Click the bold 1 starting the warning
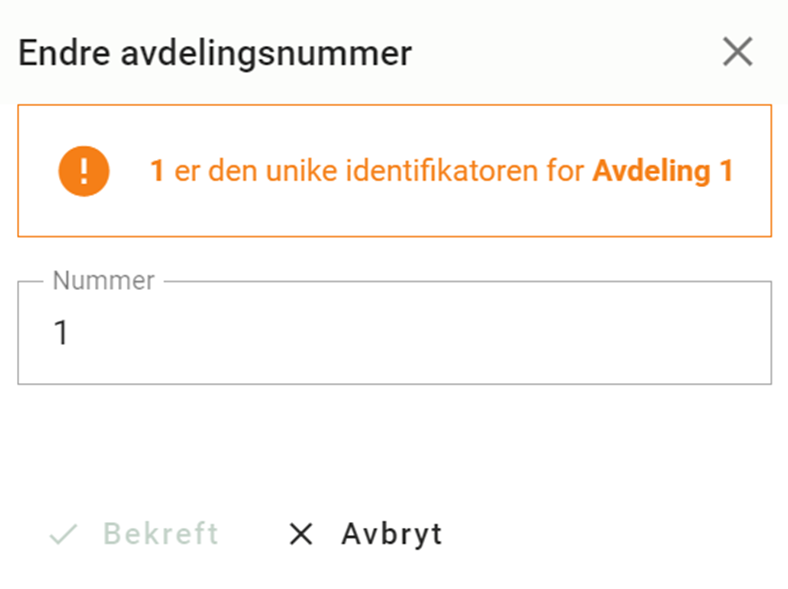The width and height of the screenshot is (788, 589). click(x=157, y=171)
